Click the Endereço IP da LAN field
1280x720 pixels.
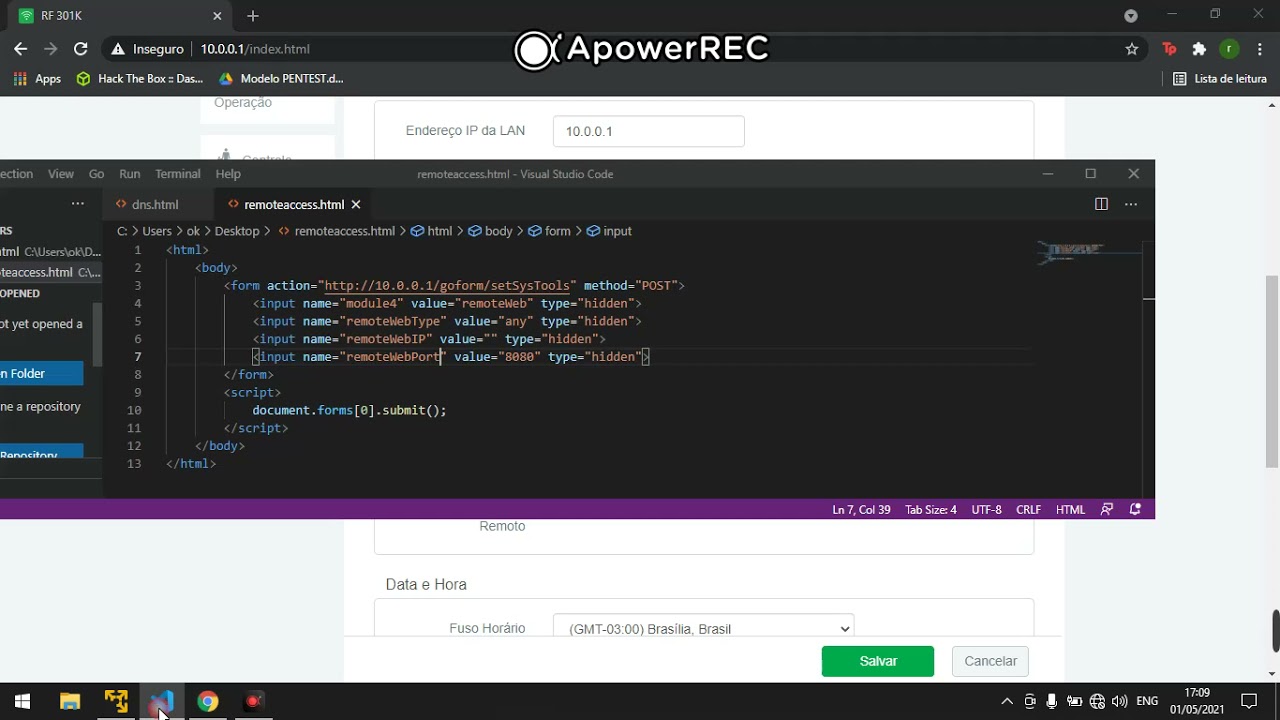coord(649,131)
